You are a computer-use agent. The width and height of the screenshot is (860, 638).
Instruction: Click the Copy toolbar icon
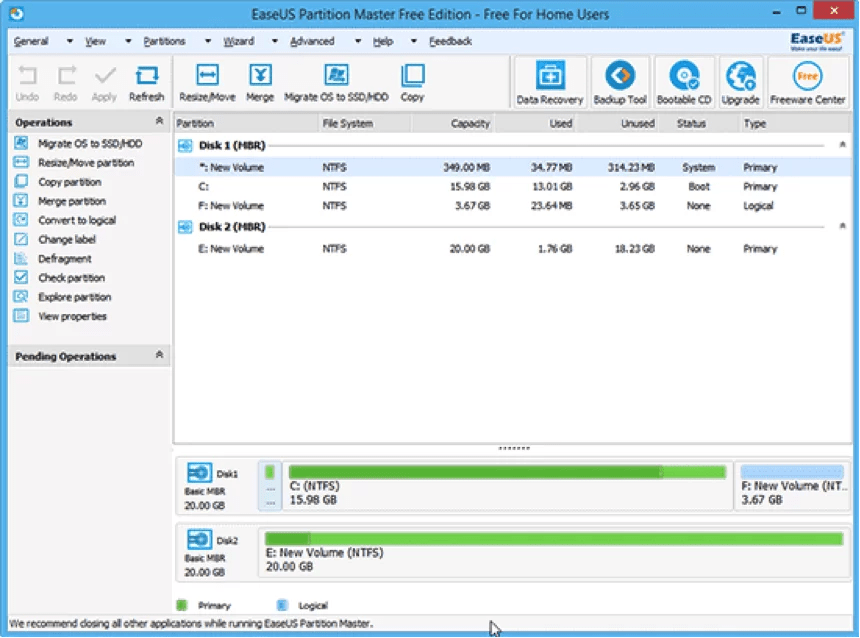click(x=412, y=83)
